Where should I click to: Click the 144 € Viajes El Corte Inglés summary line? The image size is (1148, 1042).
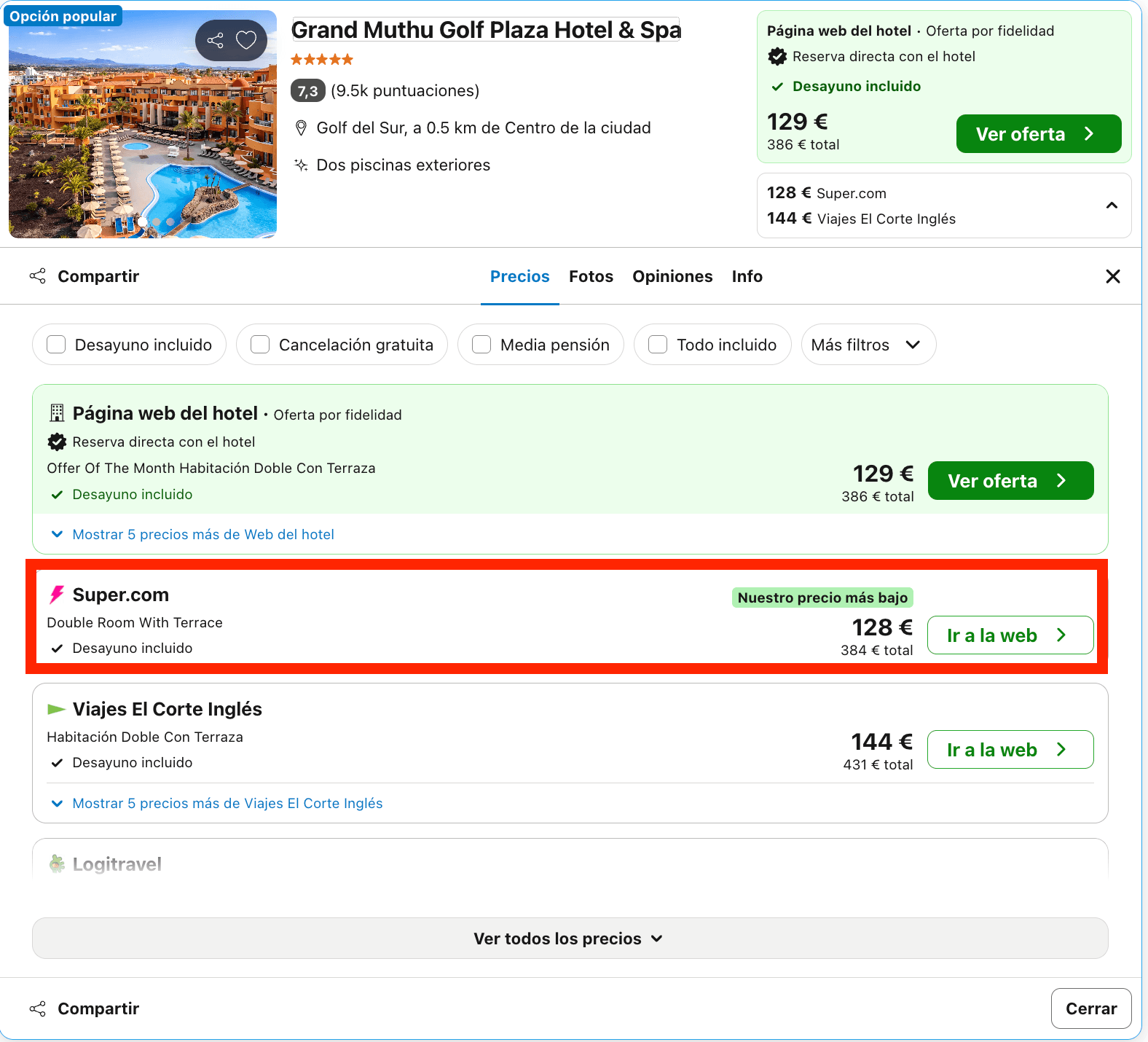pyautogui.click(x=861, y=219)
